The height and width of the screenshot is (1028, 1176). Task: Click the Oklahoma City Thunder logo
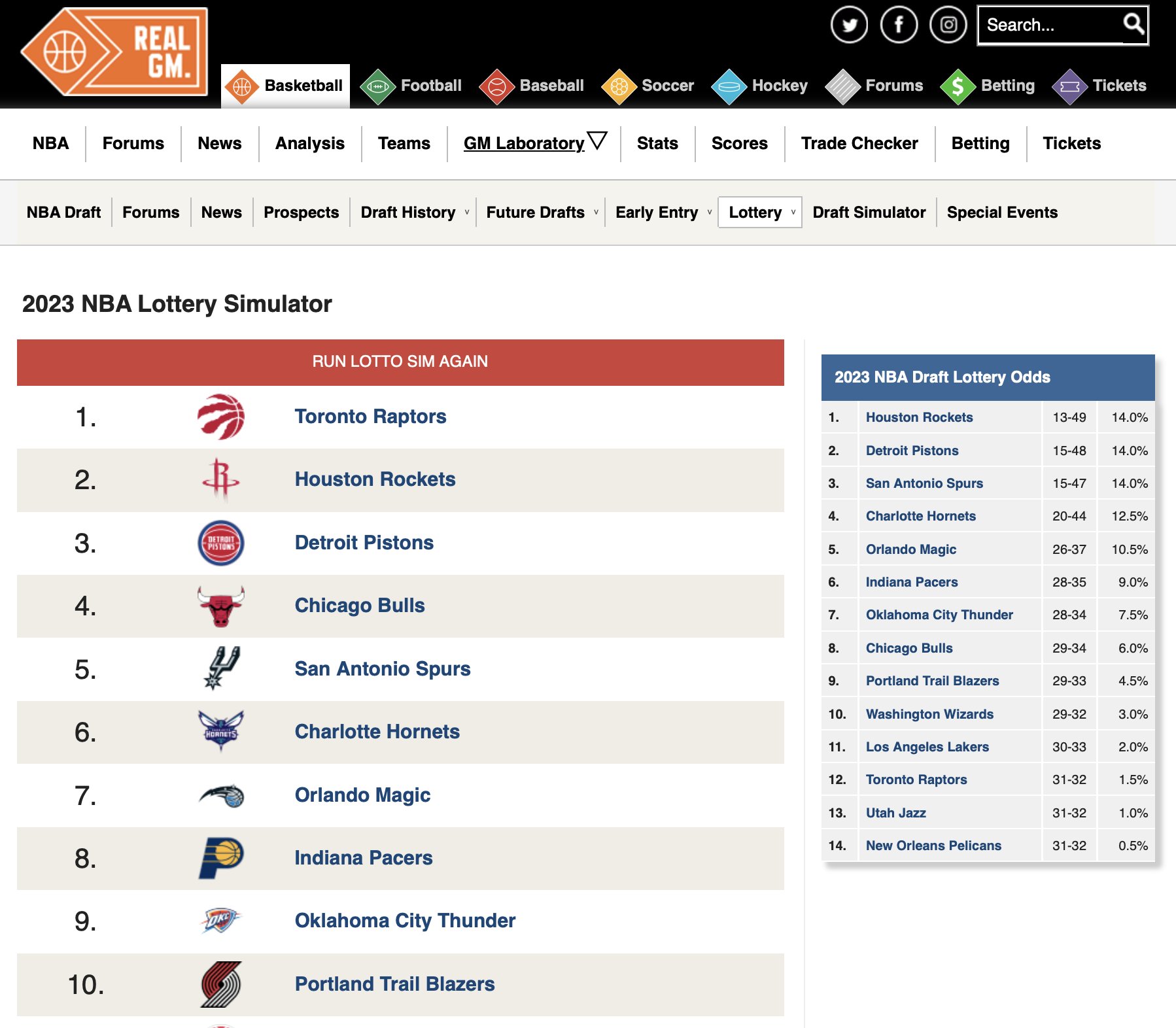tap(221, 921)
